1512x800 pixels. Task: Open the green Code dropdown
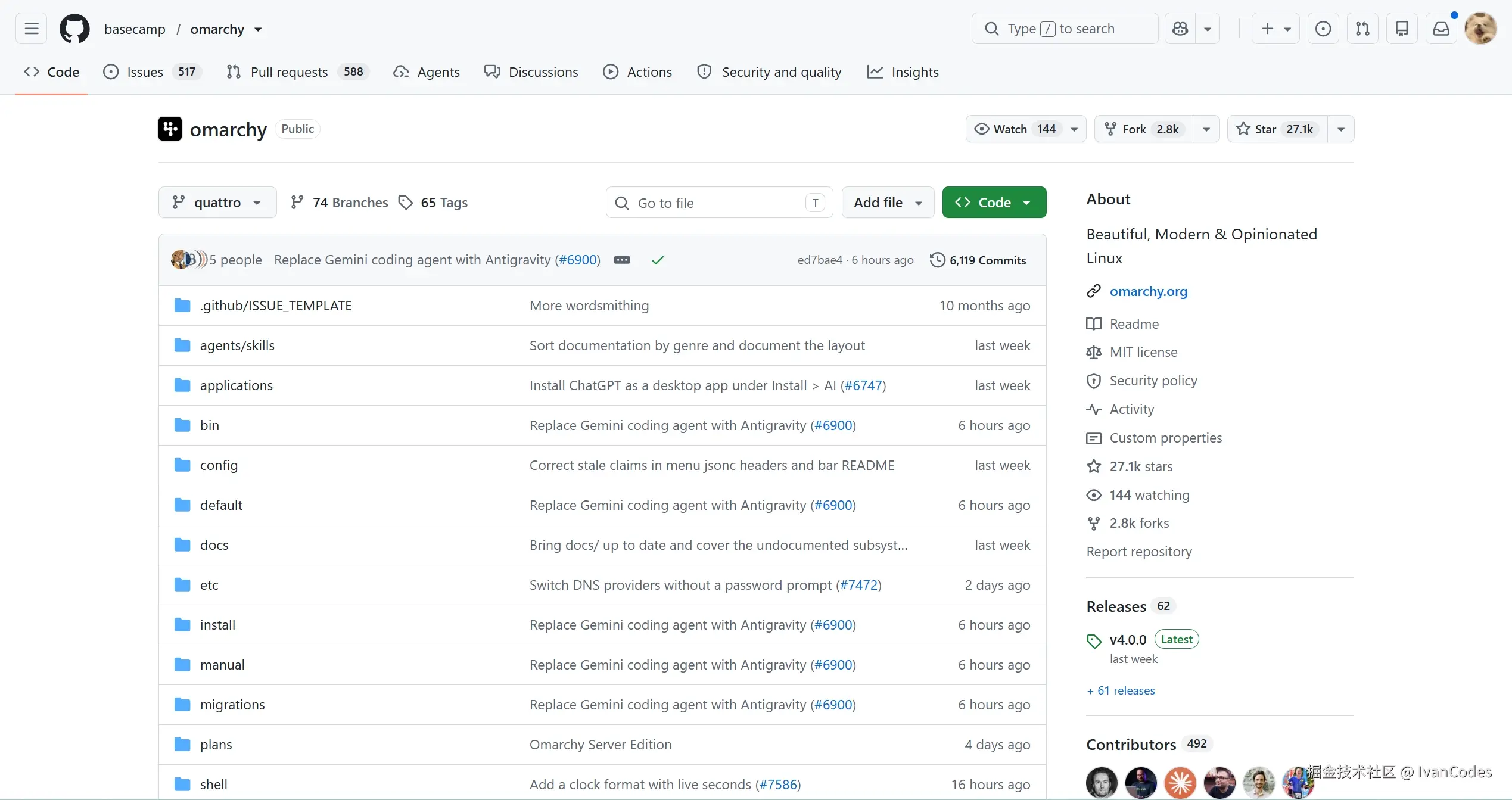[x=994, y=203]
